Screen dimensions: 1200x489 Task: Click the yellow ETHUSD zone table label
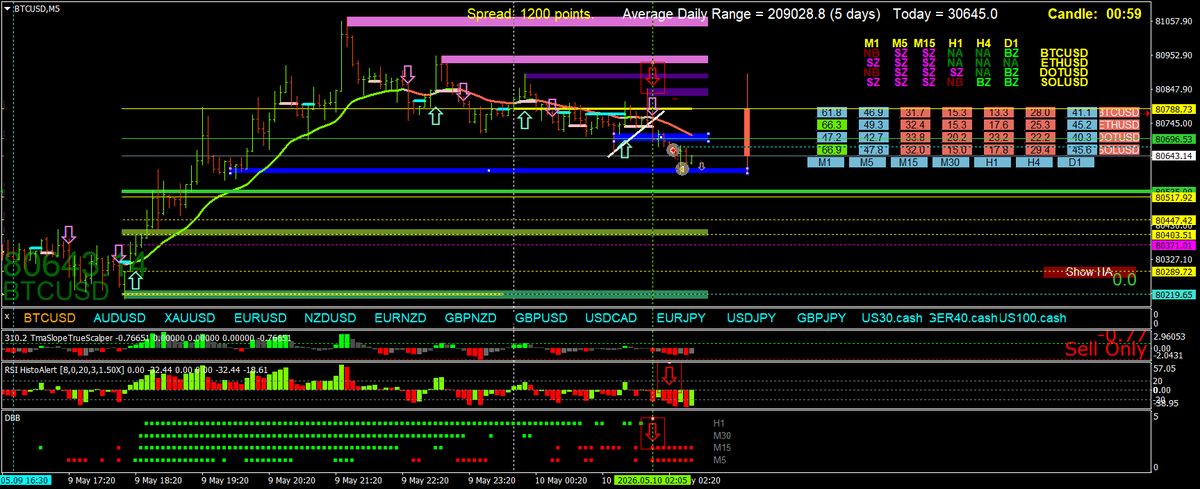(x=1065, y=61)
